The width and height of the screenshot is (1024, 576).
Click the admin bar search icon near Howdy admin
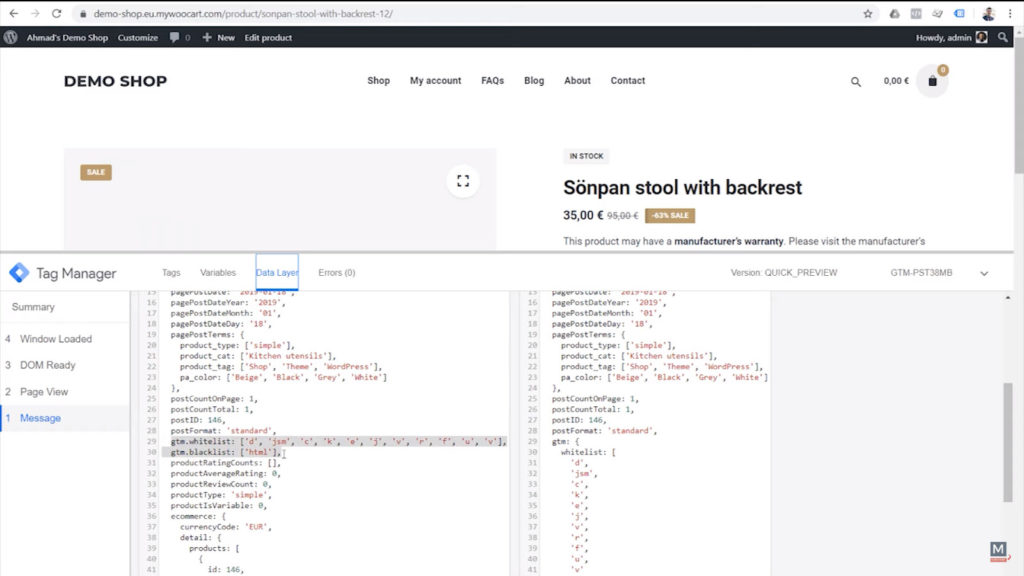(1005, 37)
